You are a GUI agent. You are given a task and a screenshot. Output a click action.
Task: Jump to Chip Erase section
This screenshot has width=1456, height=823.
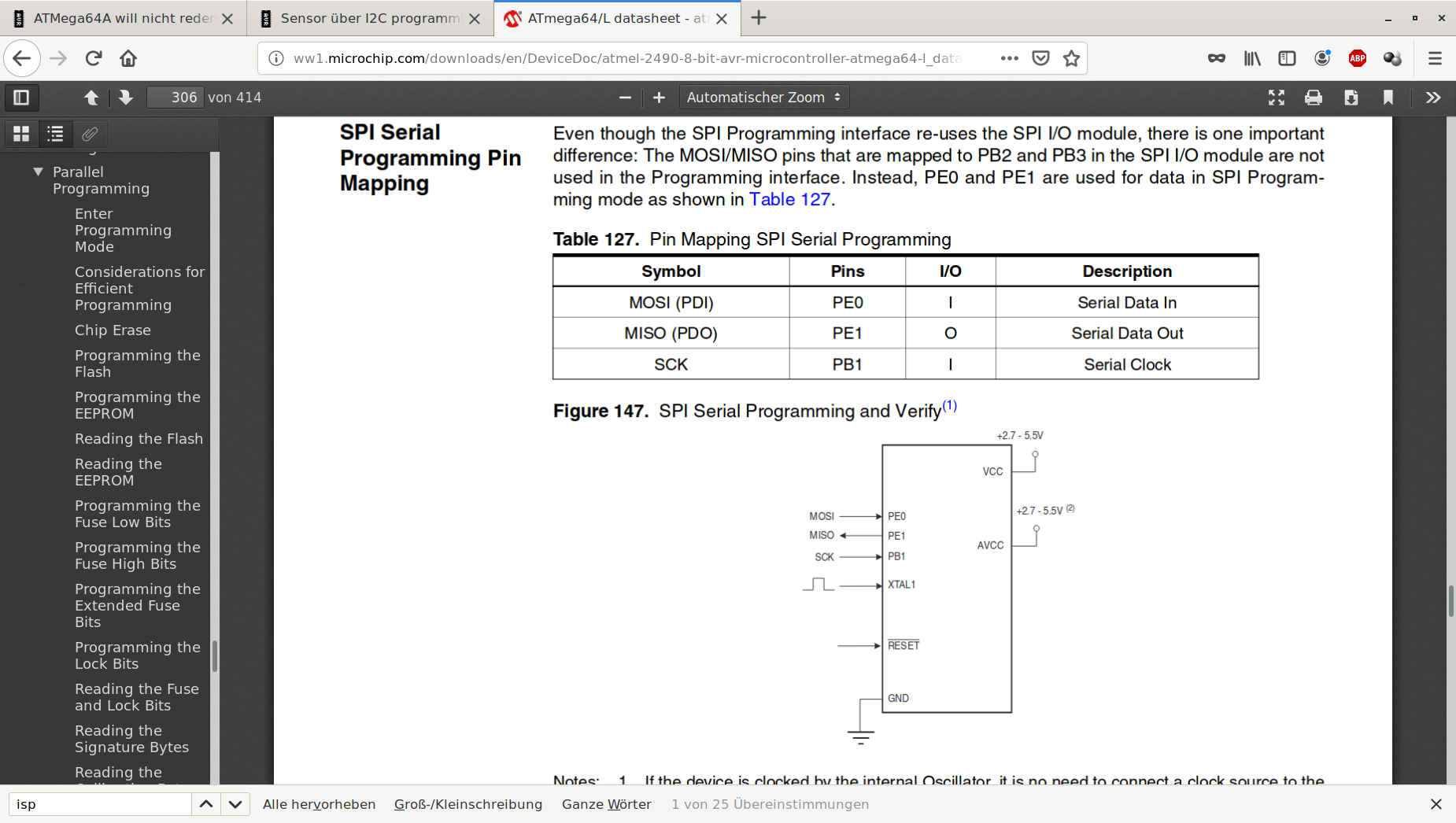click(x=113, y=330)
